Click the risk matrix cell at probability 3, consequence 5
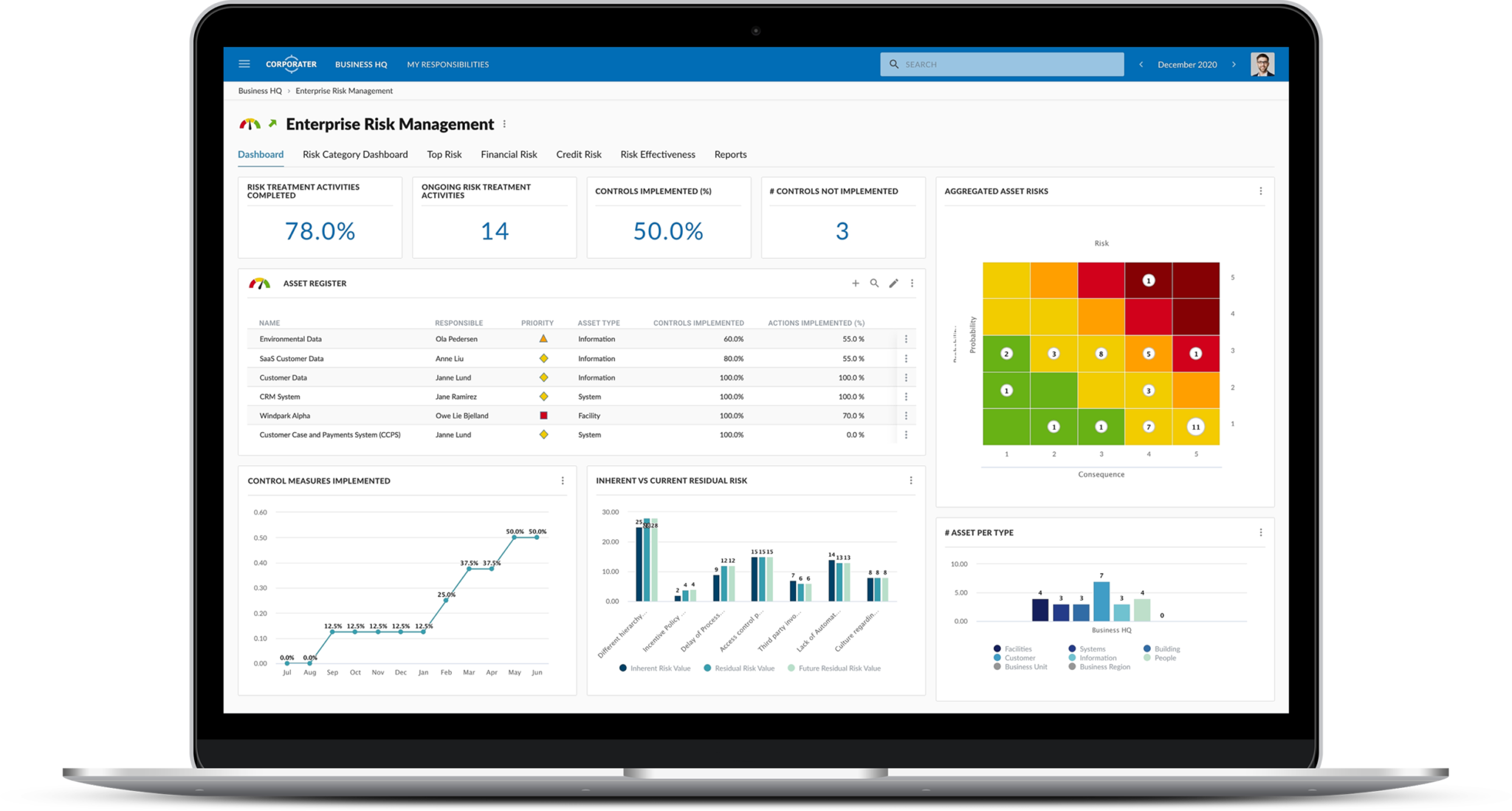Image resolution: width=1512 pixels, height=811 pixels. click(1198, 352)
